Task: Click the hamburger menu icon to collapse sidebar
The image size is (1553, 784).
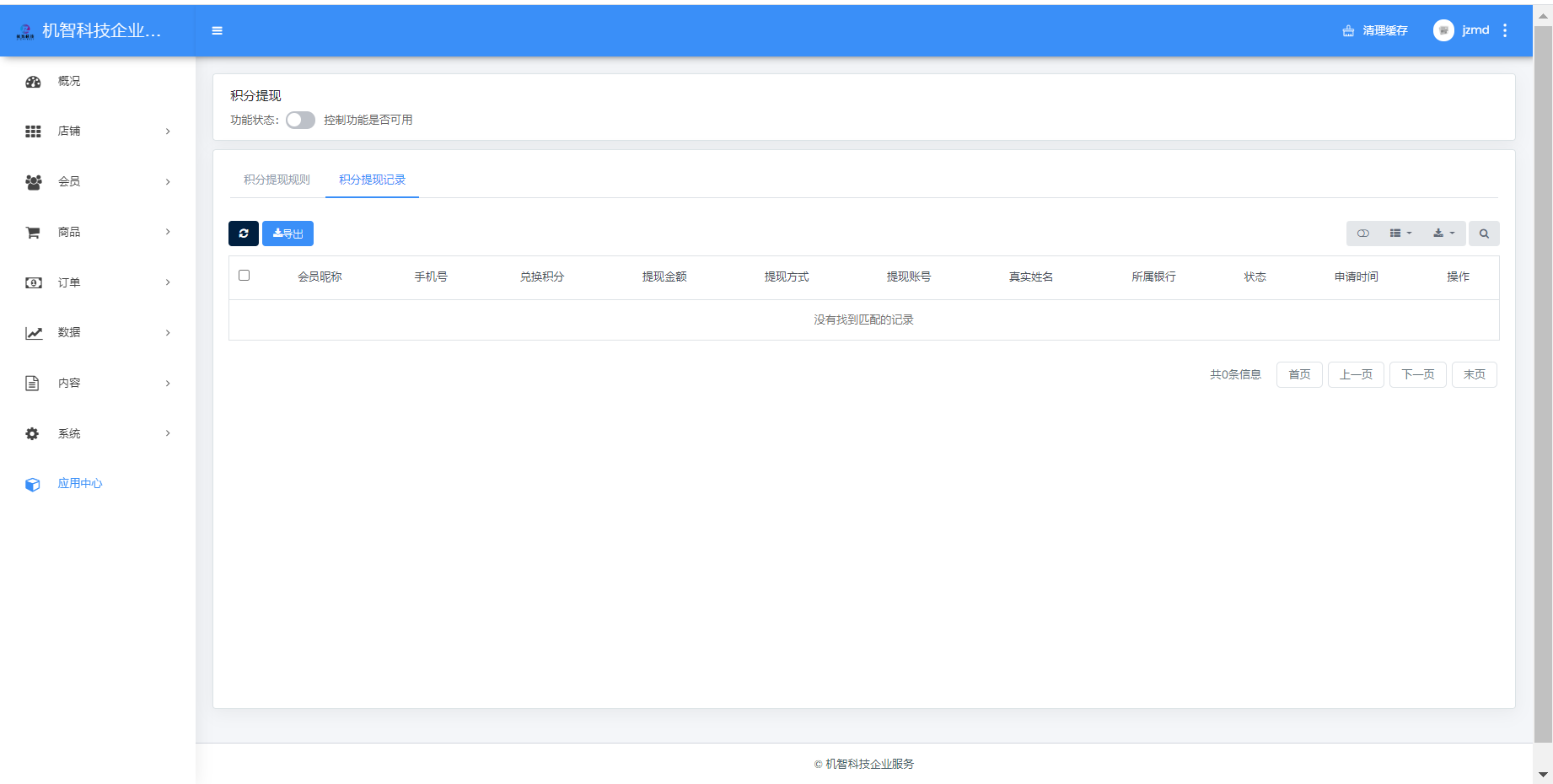Action: pos(217,30)
